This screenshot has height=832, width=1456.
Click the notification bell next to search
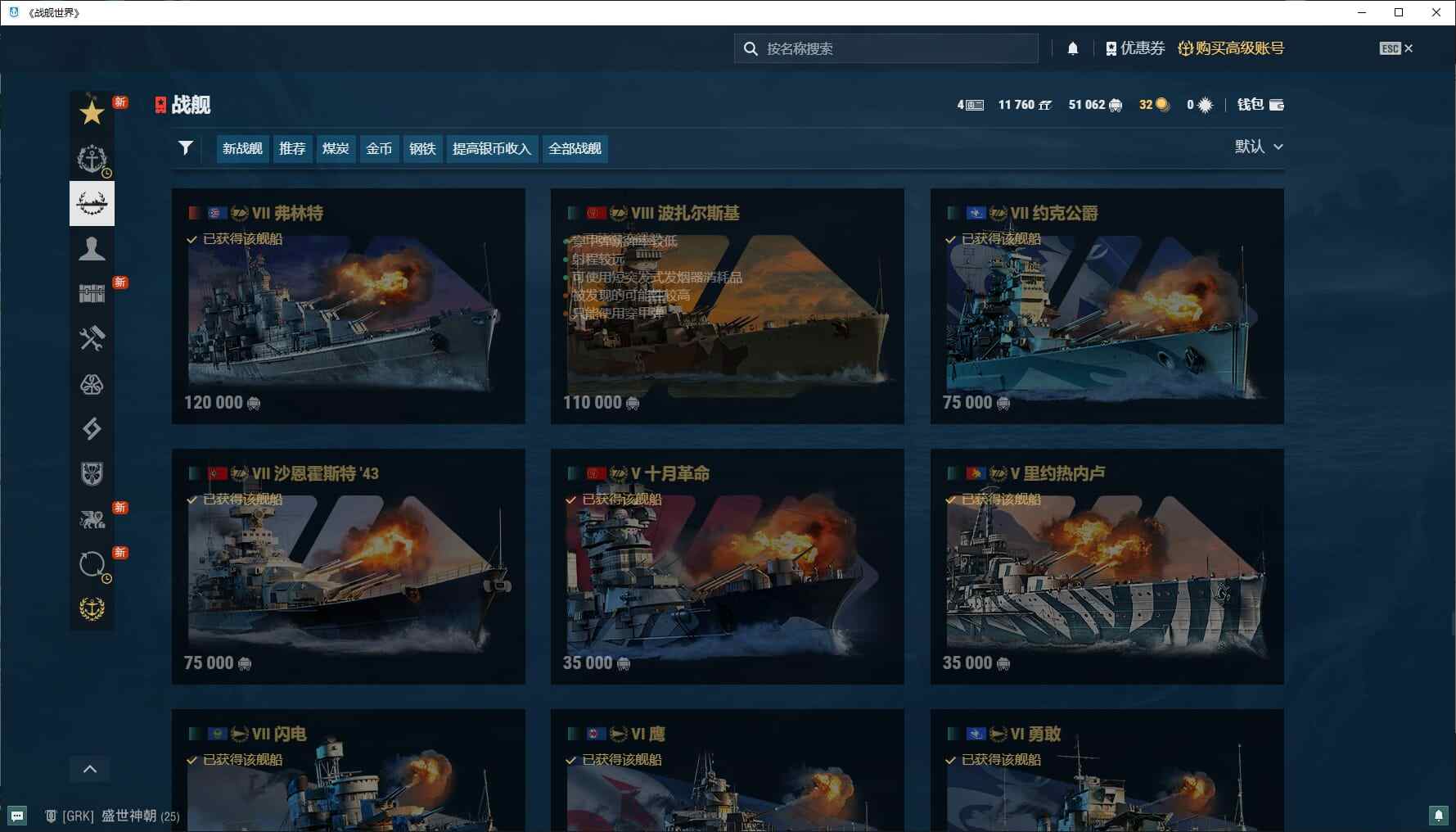(x=1072, y=48)
